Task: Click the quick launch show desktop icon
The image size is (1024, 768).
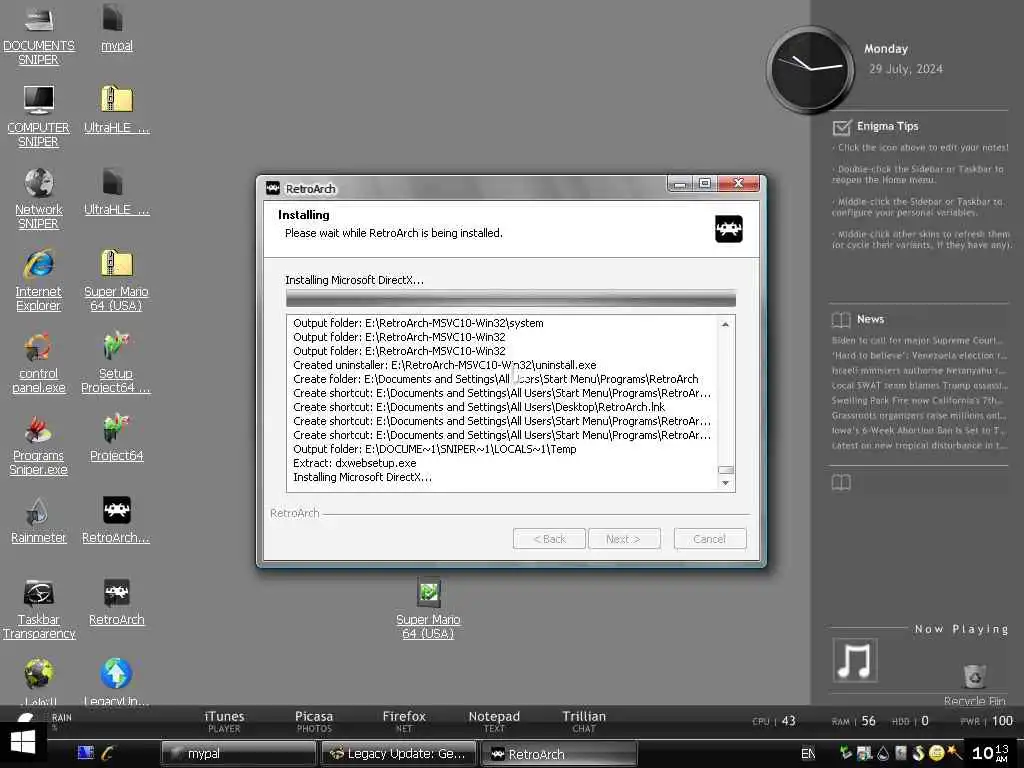Action: pos(86,753)
